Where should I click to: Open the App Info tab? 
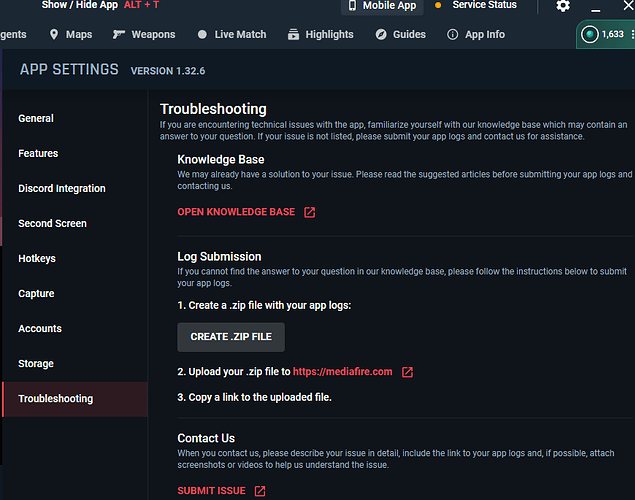tap(476, 34)
